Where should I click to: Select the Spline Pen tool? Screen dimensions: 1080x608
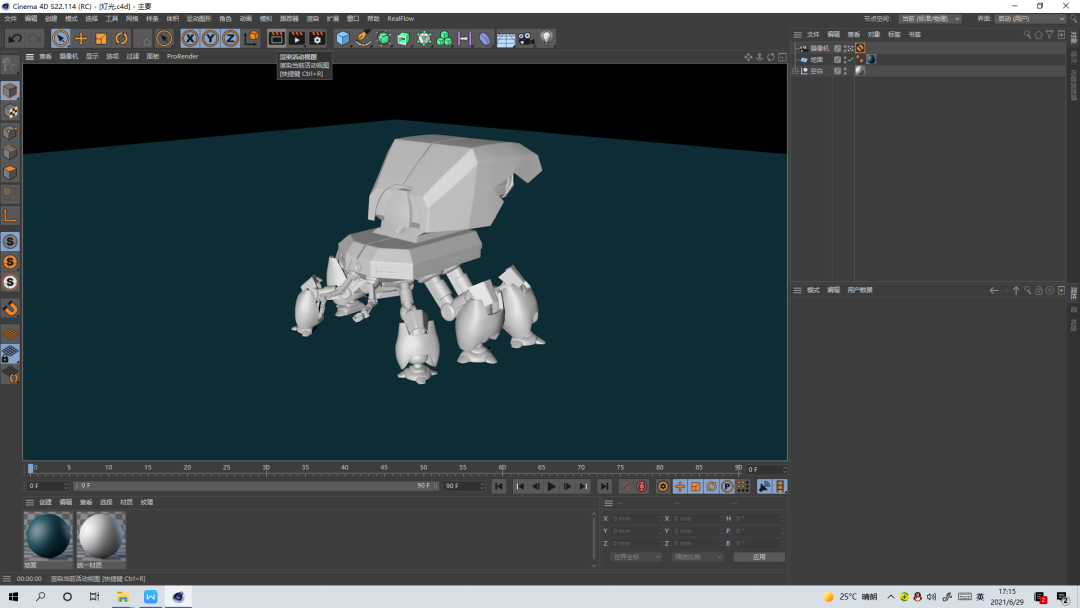[363, 39]
